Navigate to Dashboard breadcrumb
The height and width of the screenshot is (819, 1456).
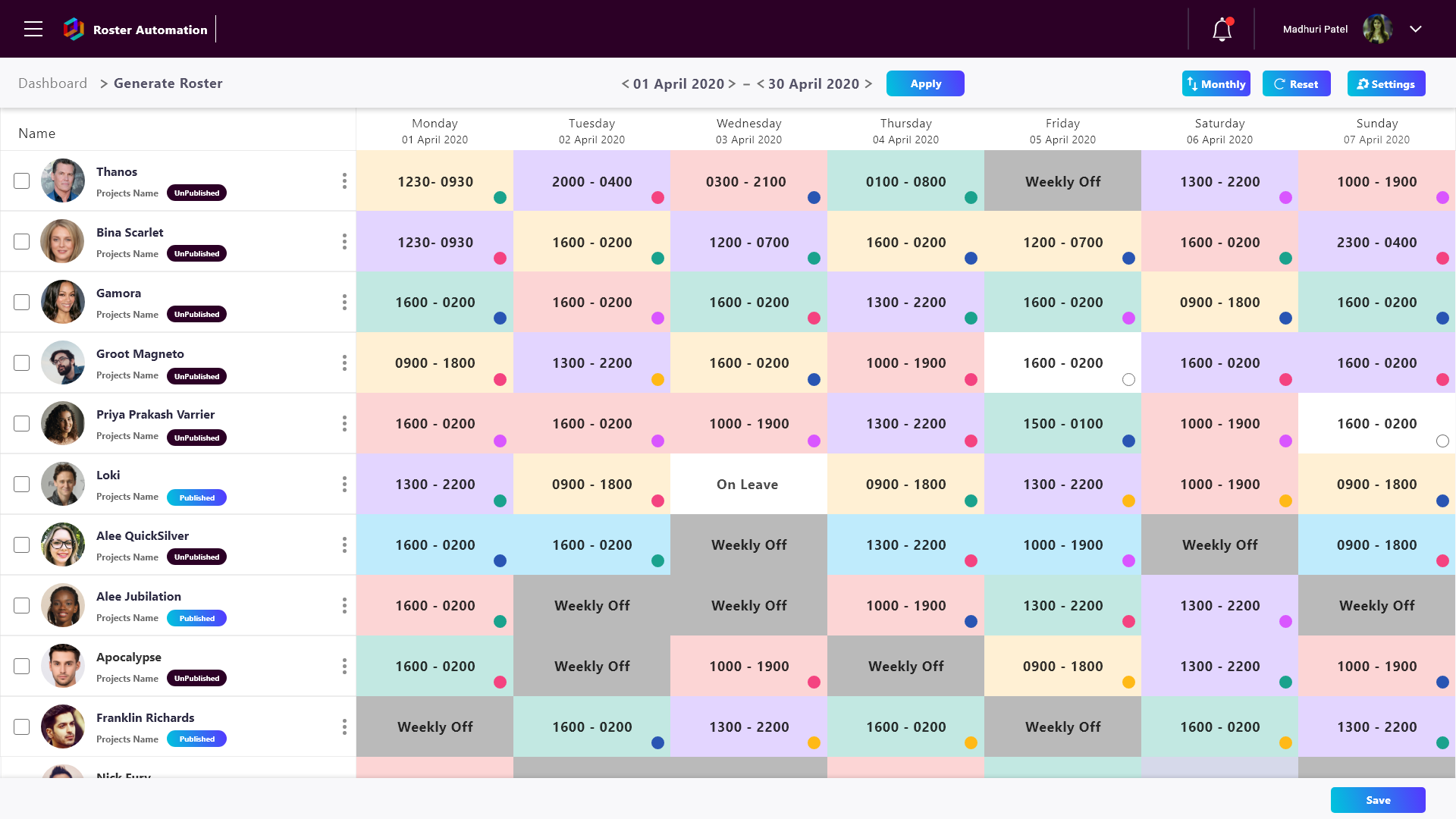point(52,83)
